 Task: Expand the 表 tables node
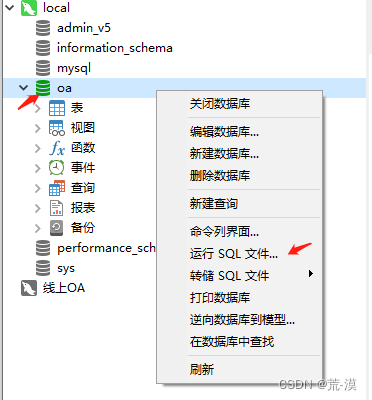[x=38, y=108]
